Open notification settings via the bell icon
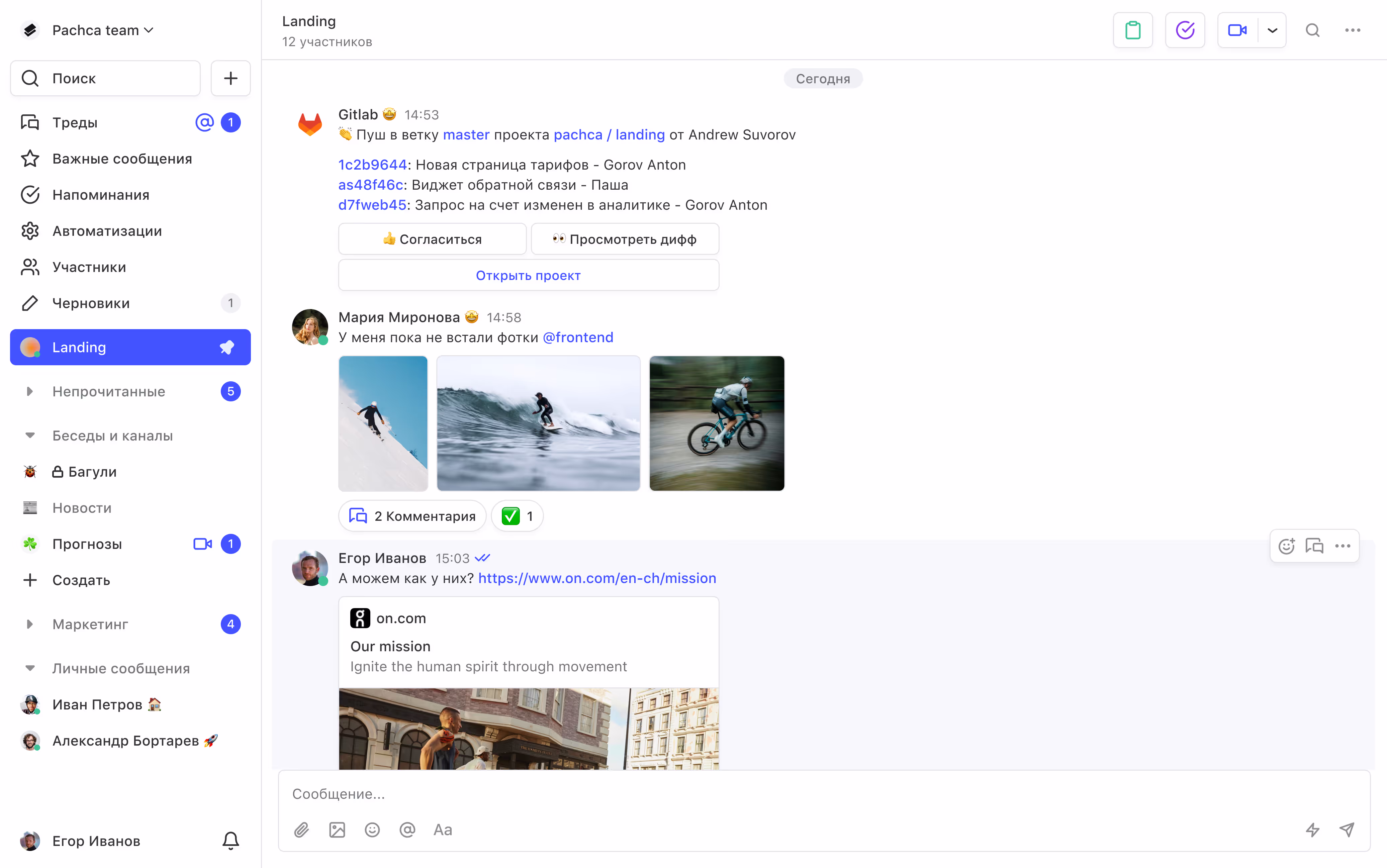This screenshot has width=1387, height=868. coord(230,841)
